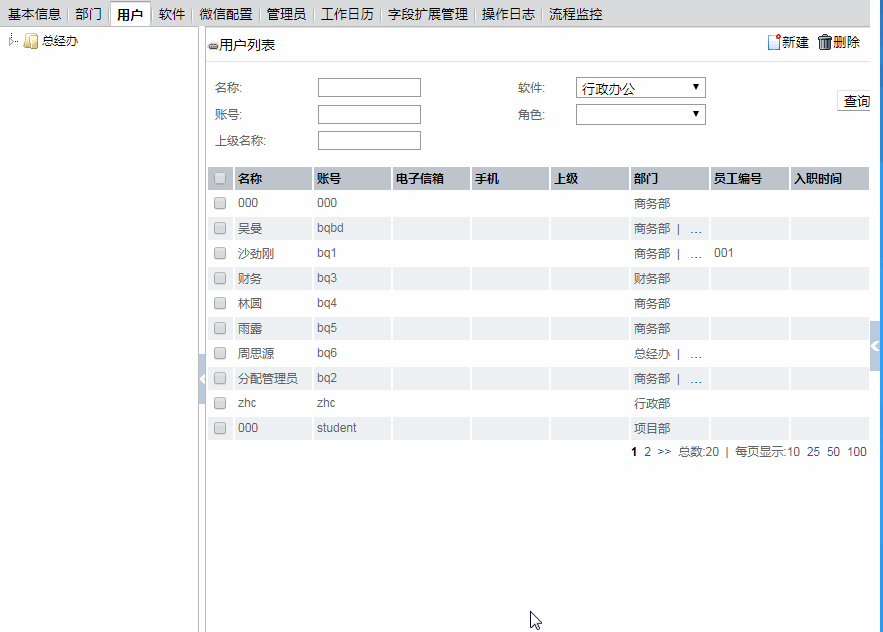Go to page 2 of results
This screenshot has height=632, width=883.
click(647, 452)
